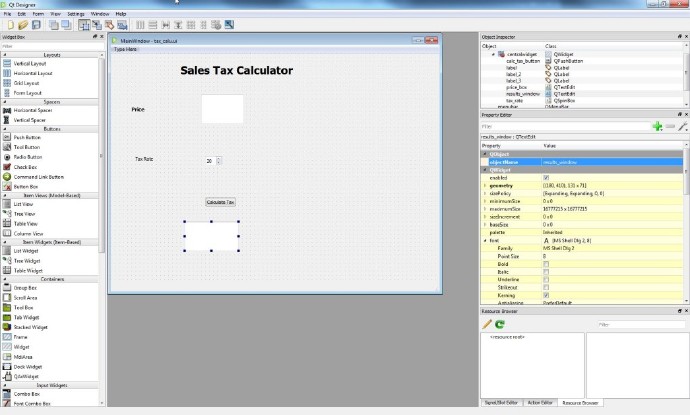Enable the Bold font checkbox

click(x=546, y=264)
